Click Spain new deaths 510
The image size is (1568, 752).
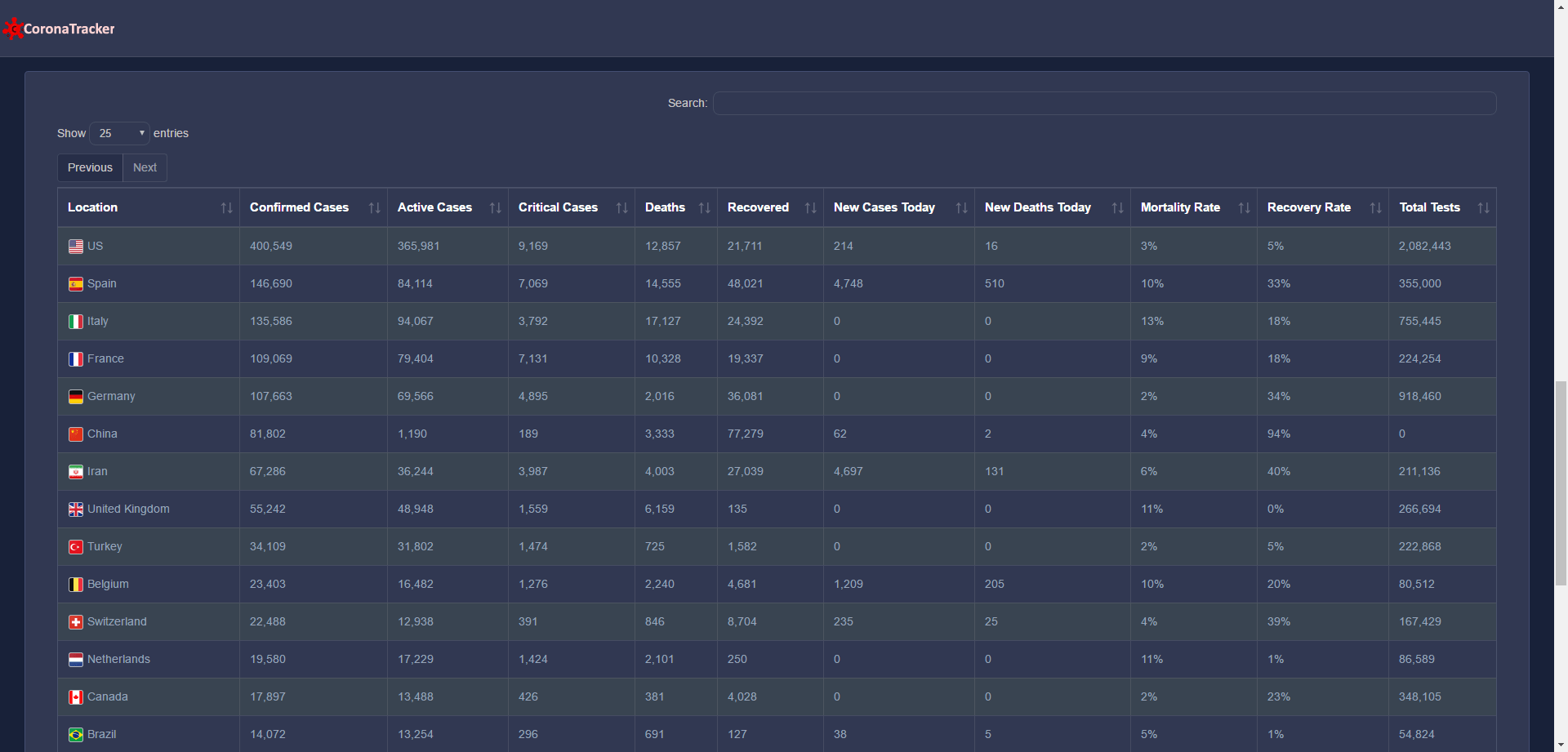[x=994, y=283]
